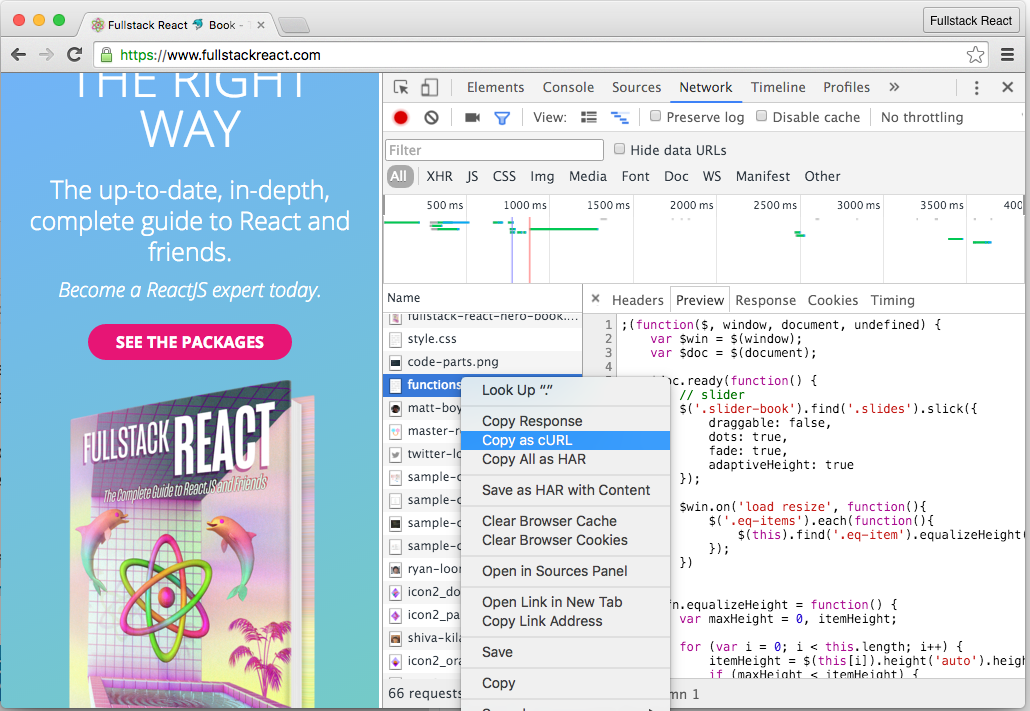The width and height of the screenshot is (1030, 711).
Task: Click the browser address bar URL
Action: tap(220, 55)
